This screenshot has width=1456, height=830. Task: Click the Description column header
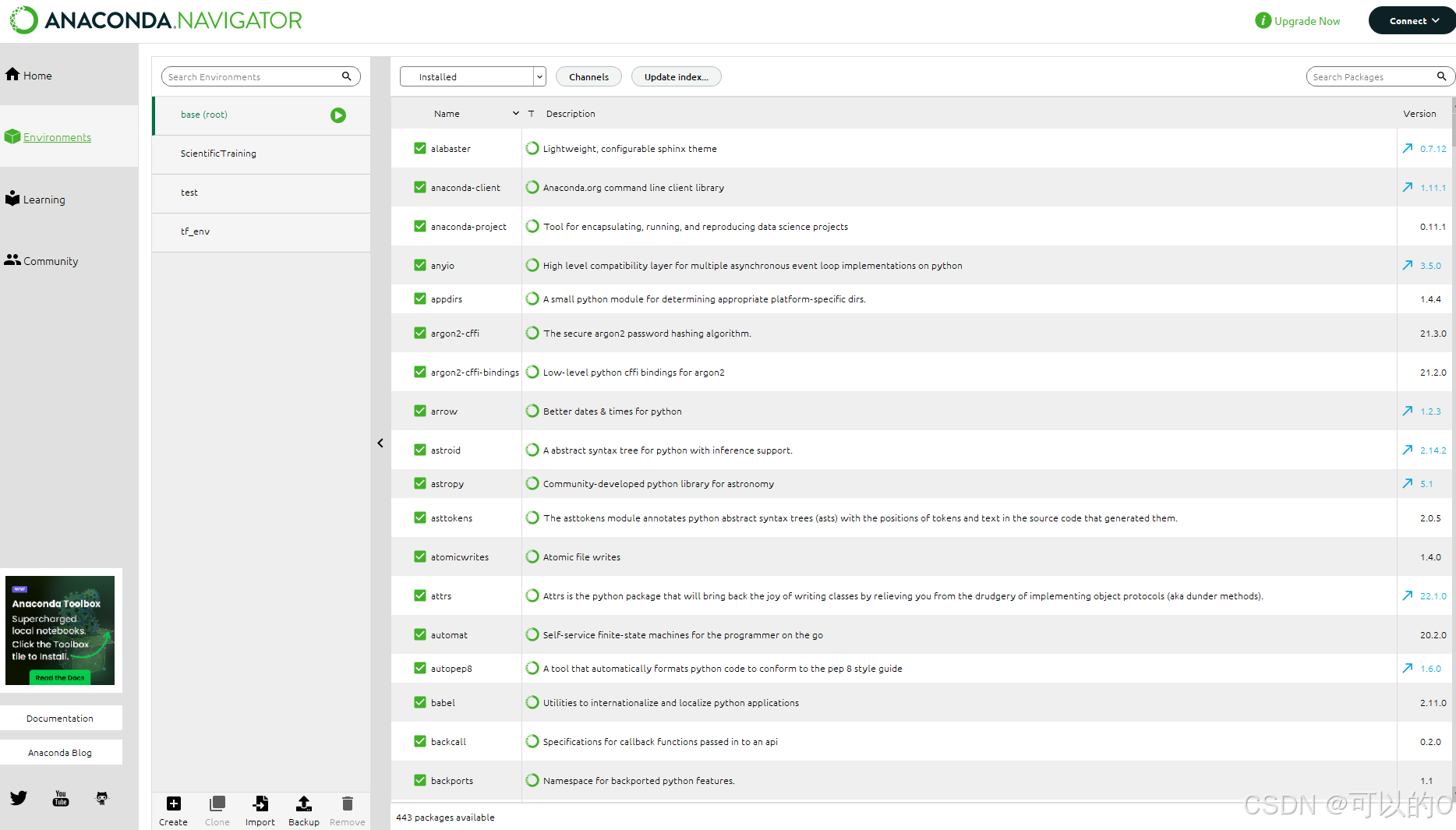pyautogui.click(x=571, y=114)
